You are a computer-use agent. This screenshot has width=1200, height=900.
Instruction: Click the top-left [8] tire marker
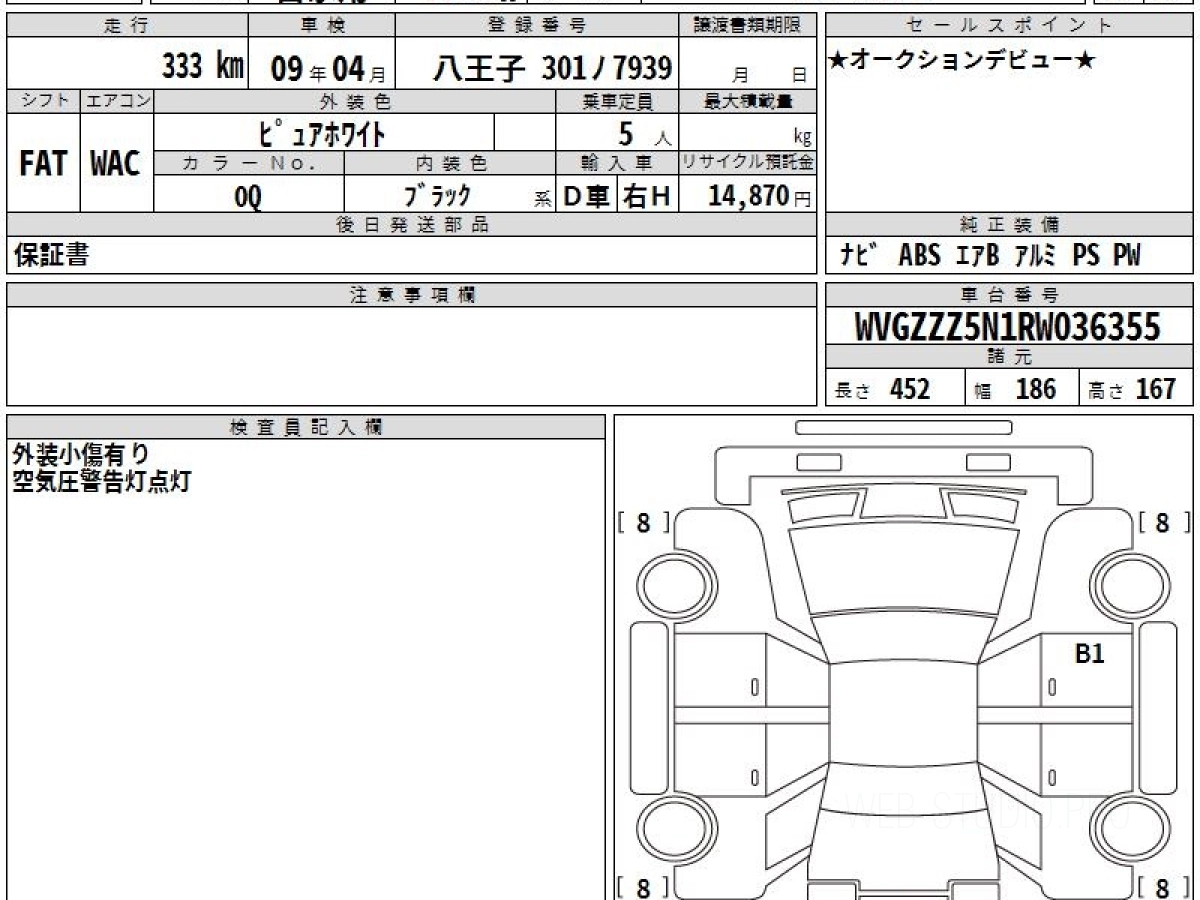pyautogui.click(x=643, y=522)
